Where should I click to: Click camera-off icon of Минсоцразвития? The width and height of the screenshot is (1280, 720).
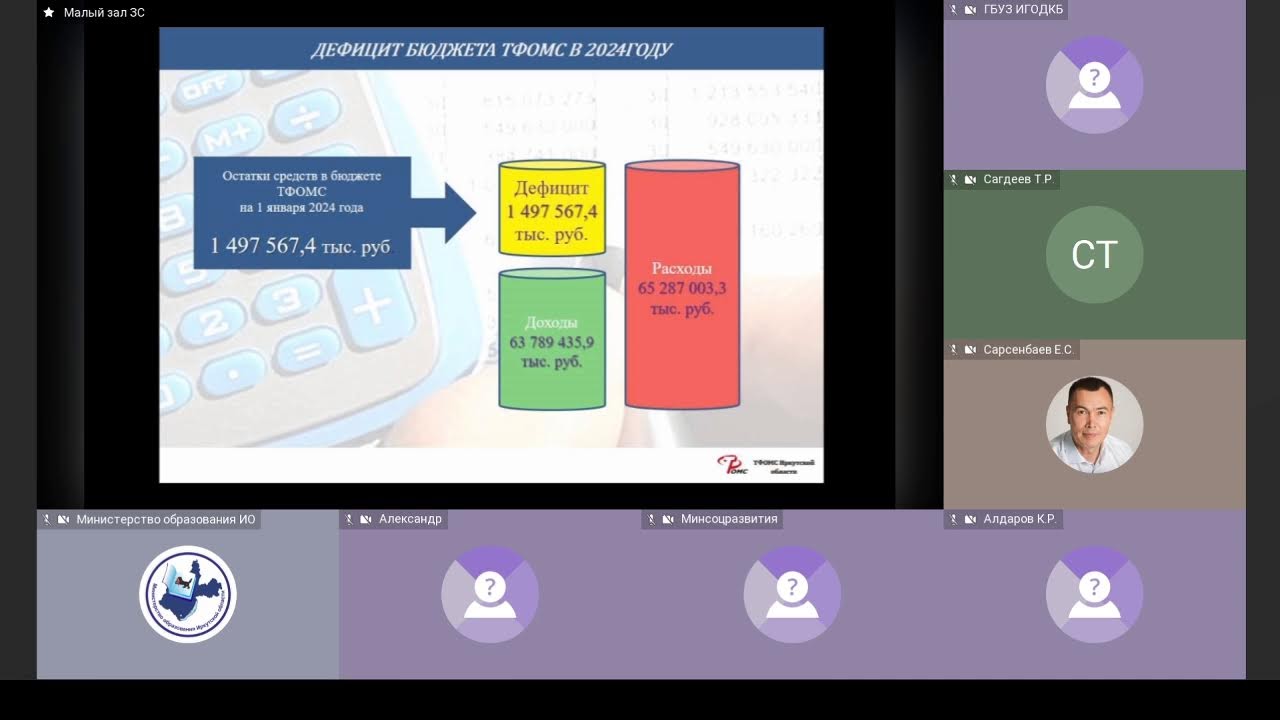(x=668, y=520)
